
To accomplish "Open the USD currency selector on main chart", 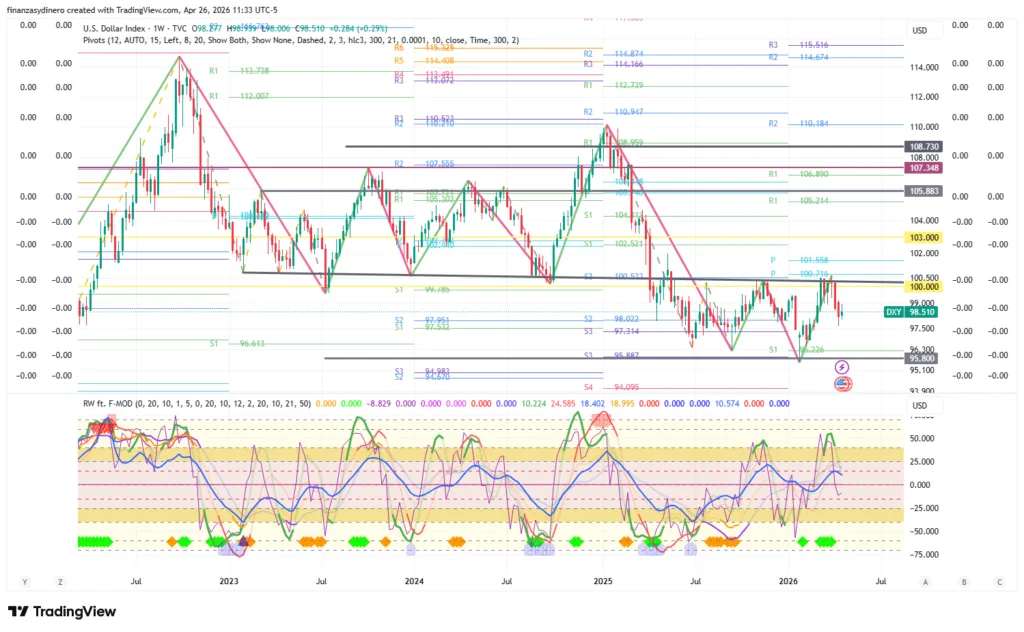I will [920, 30].
